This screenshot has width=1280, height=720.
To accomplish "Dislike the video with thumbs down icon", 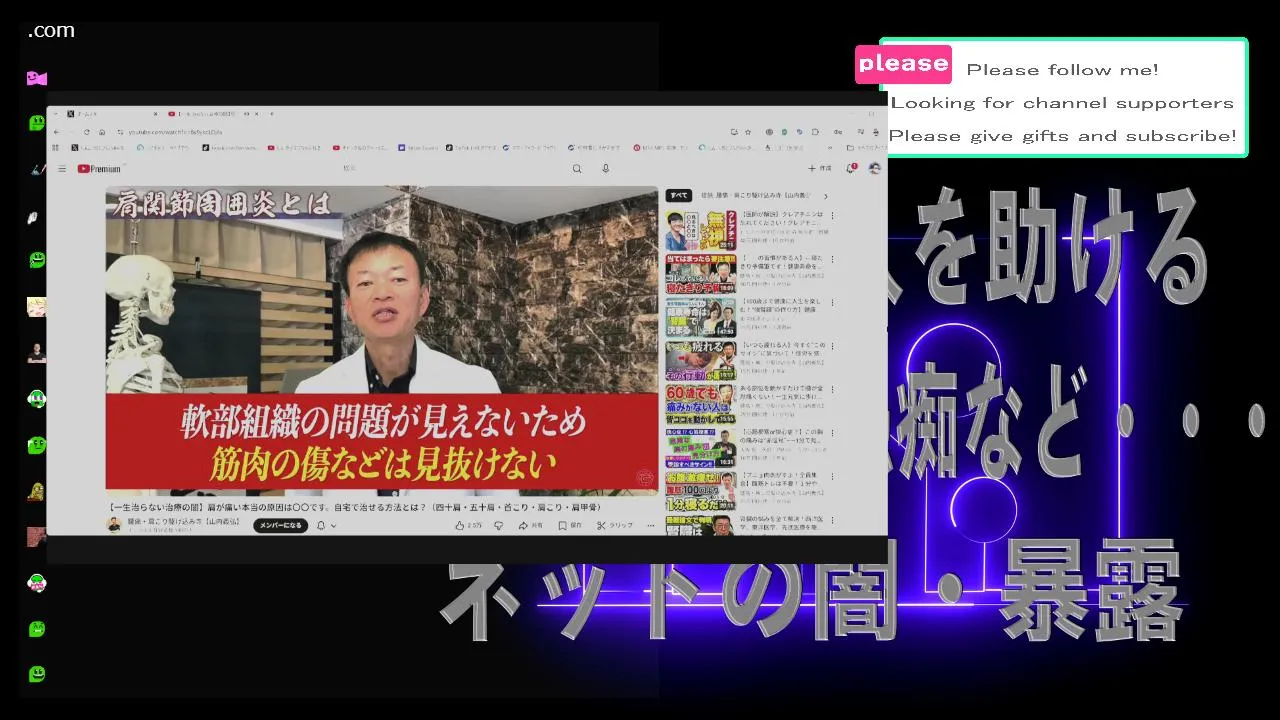I will [x=498, y=525].
